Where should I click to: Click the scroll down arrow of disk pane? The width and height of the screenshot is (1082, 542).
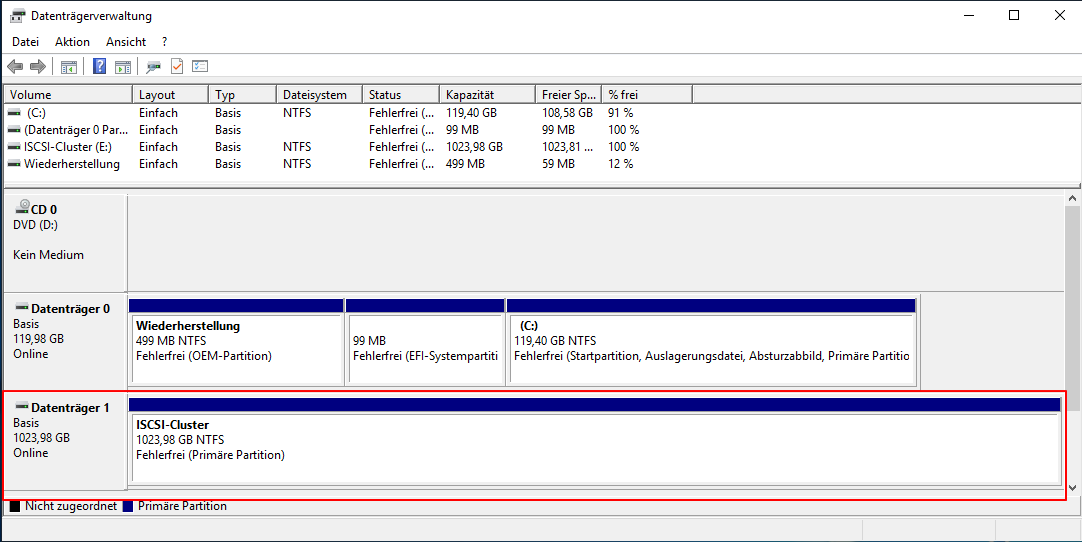1072,487
